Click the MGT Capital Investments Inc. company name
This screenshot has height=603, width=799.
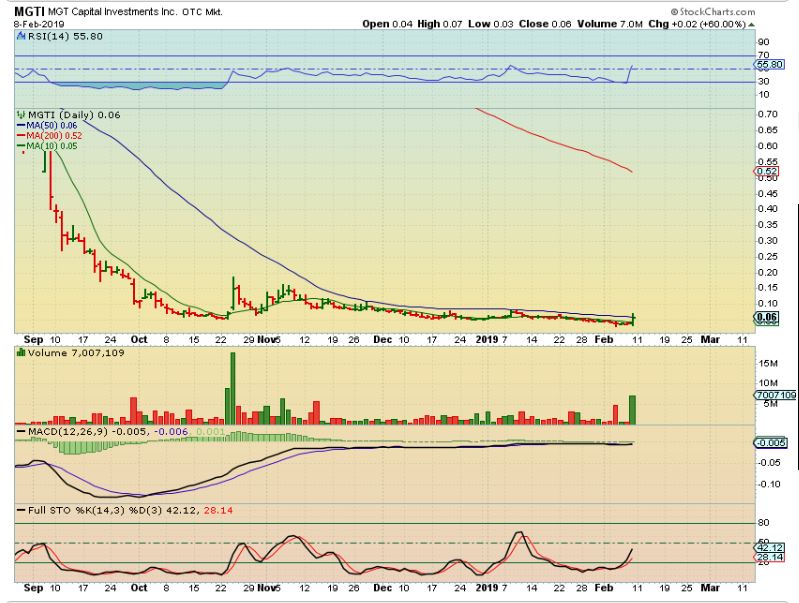coord(113,11)
